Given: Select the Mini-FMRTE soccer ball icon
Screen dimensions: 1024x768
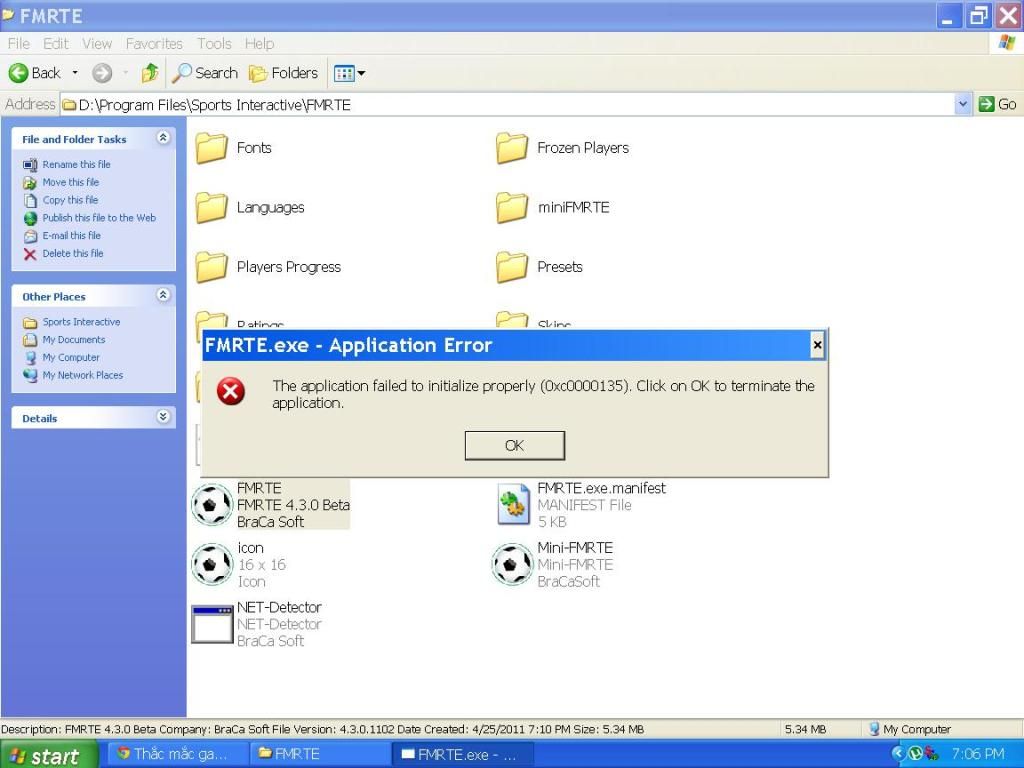Looking at the screenshot, I should tap(512, 564).
